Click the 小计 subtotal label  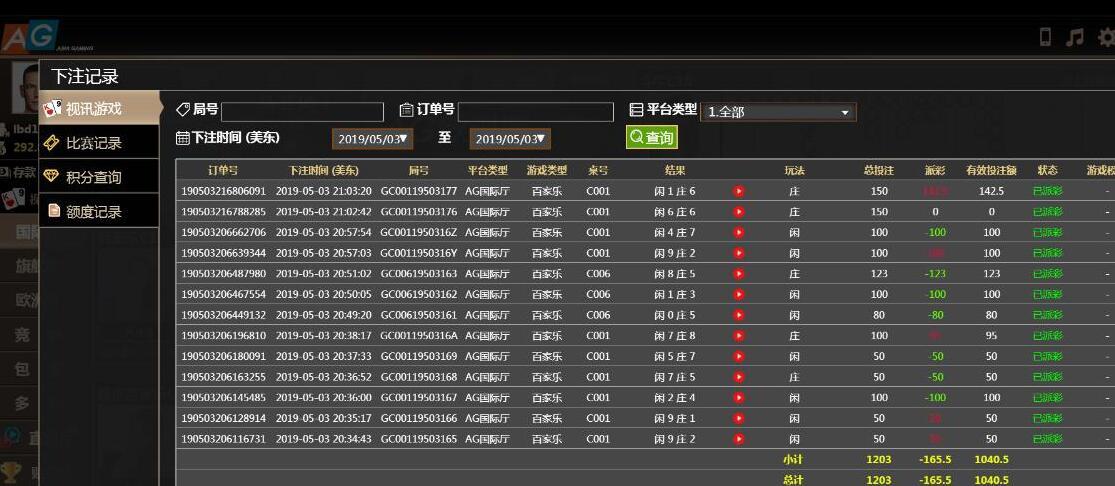(794, 460)
